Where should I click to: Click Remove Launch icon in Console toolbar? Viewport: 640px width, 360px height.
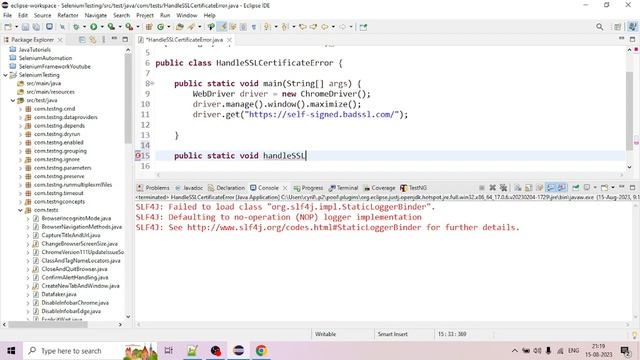(x=493, y=188)
